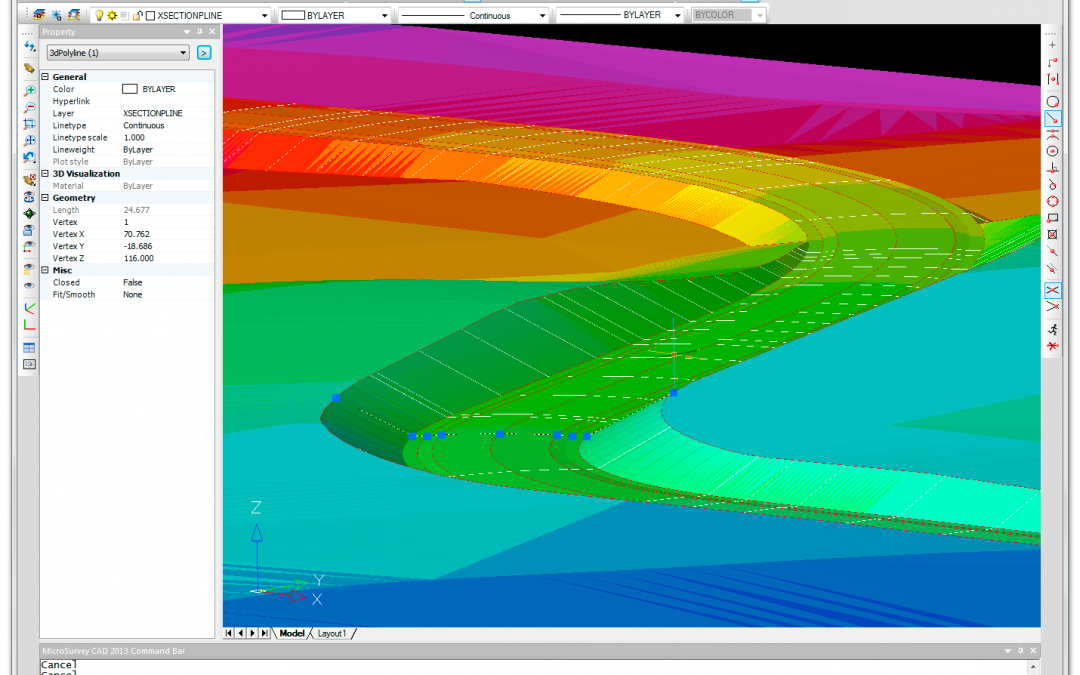Toggle layer light bulb on/off icon
This screenshot has height=675, width=1080.
pyautogui.click(x=99, y=16)
